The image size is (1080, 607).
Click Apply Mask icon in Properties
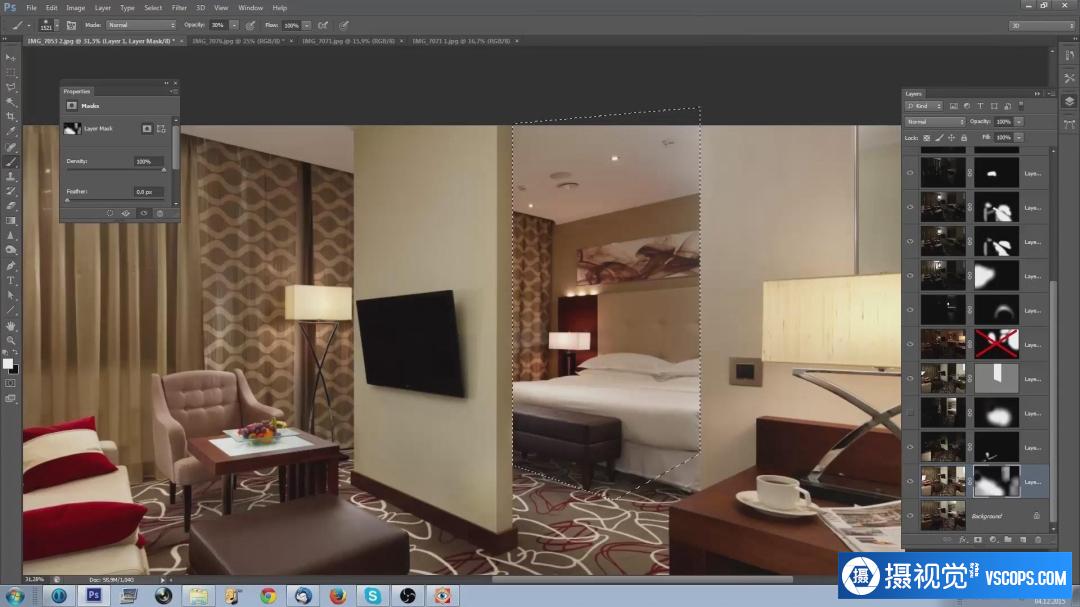[126, 214]
